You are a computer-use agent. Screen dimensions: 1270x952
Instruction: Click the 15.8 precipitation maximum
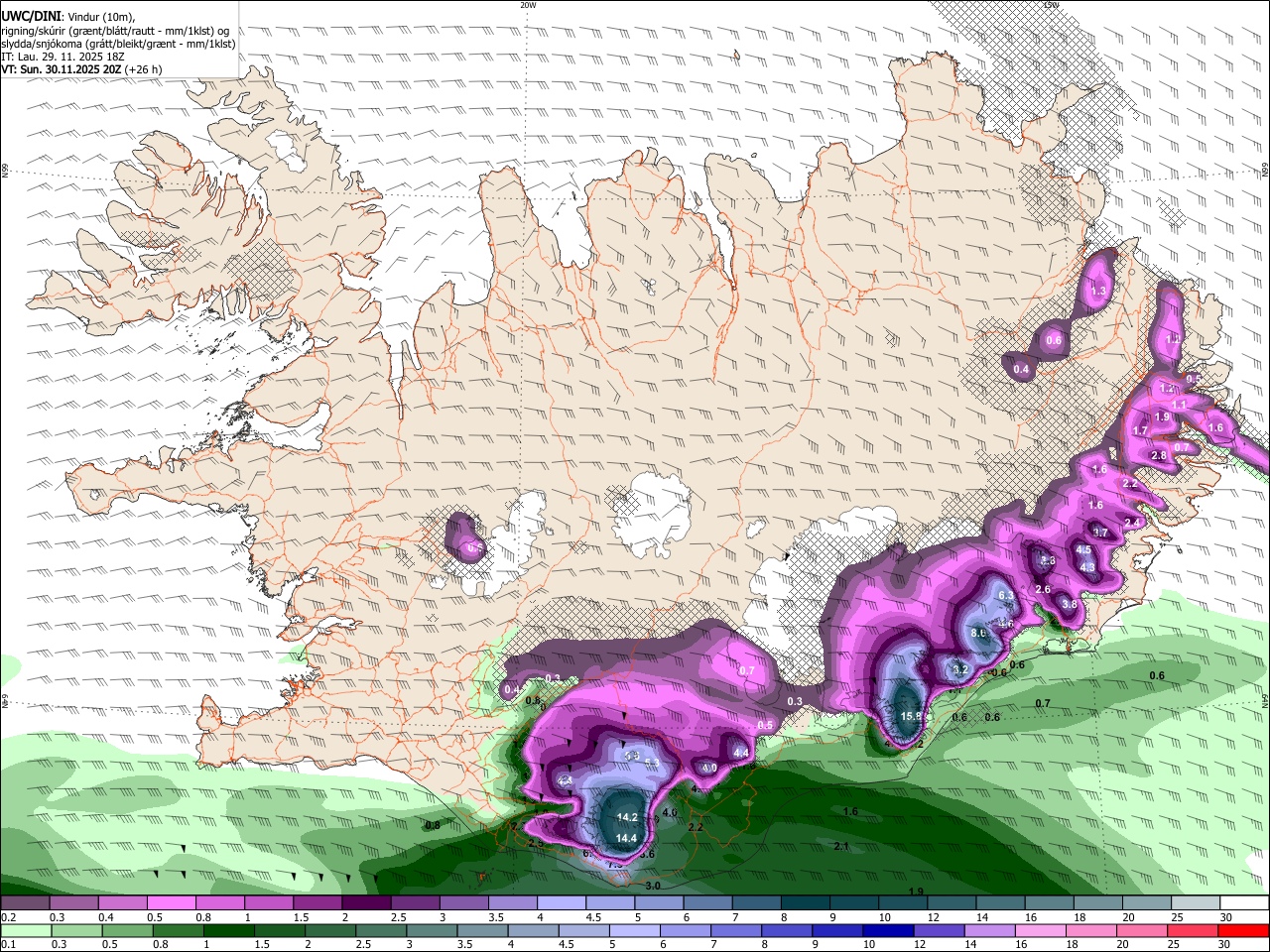point(911,715)
